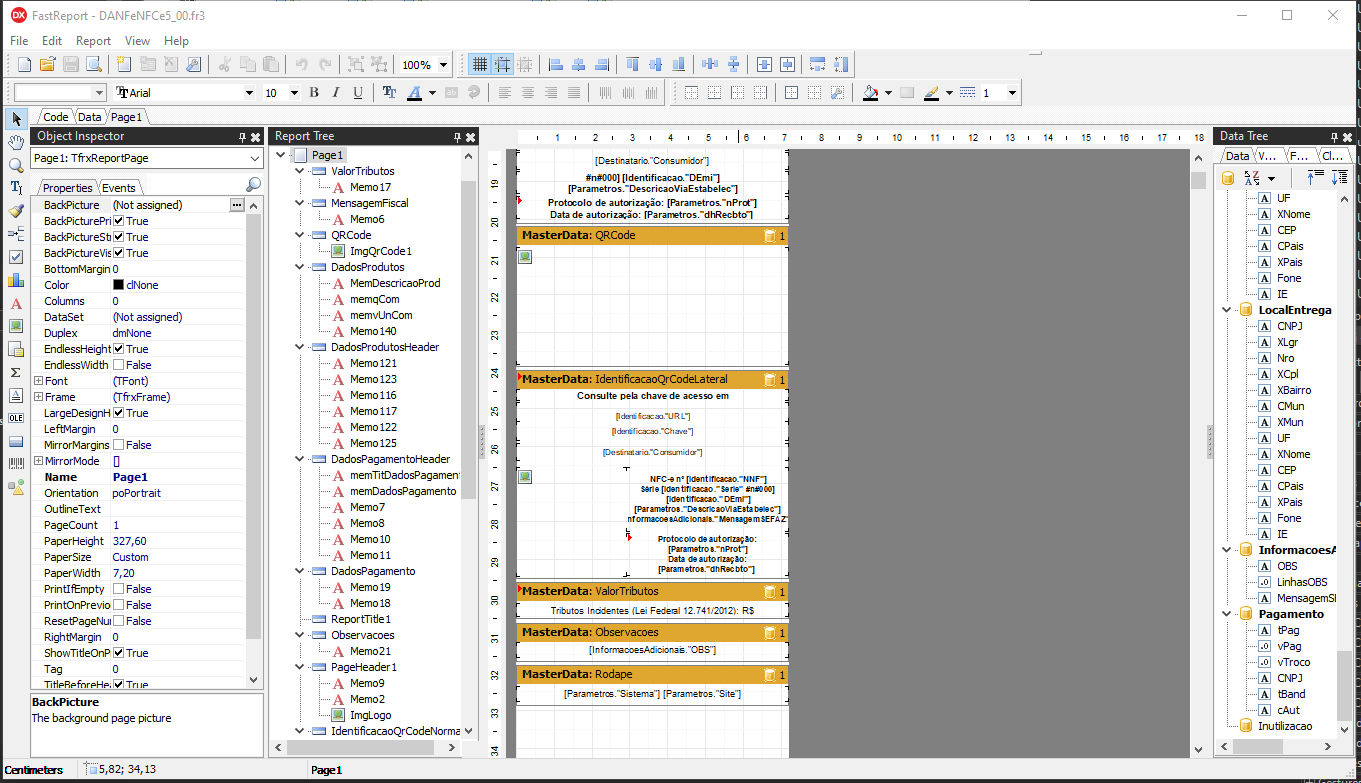Image resolution: width=1361 pixels, height=783 pixels.
Task: Select the Zoom magnifier tool
Action: tap(16, 165)
